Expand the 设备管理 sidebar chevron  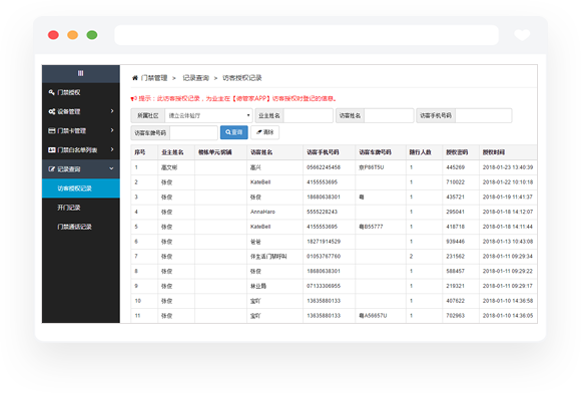tap(112, 111)
